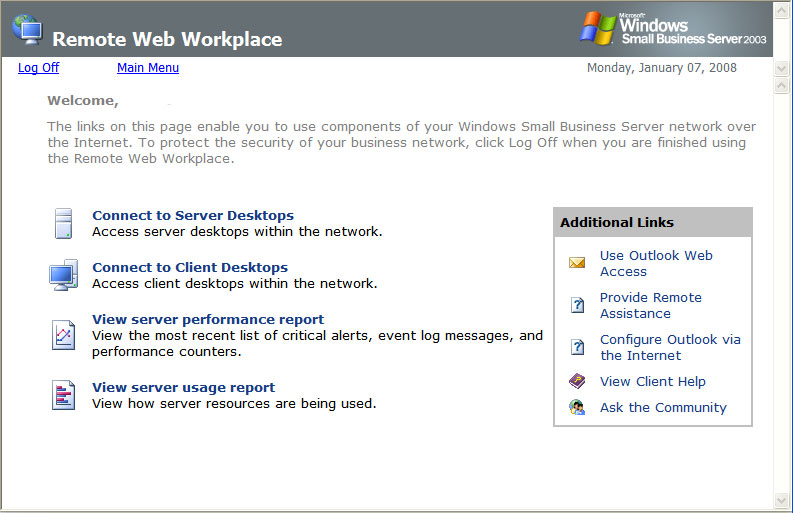This screenshot has width=793, height=513.
Task: Click the main page scroll up arrow
Action: [781, 86]
